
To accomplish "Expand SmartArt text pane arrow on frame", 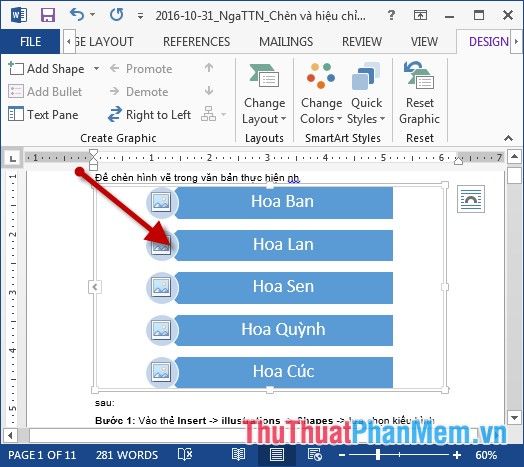I will [95, 287].
